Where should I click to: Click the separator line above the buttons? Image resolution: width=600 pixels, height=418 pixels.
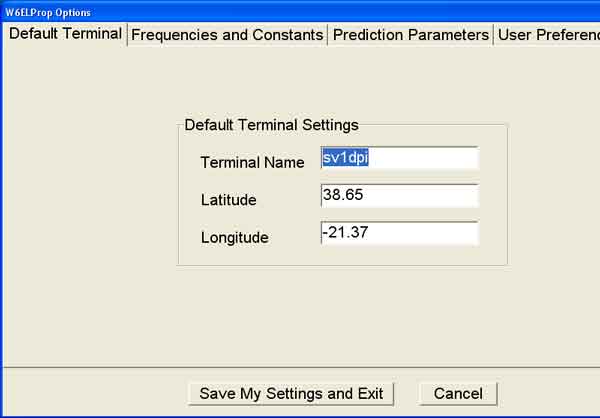pyautogui.click(x=300, y=367)
